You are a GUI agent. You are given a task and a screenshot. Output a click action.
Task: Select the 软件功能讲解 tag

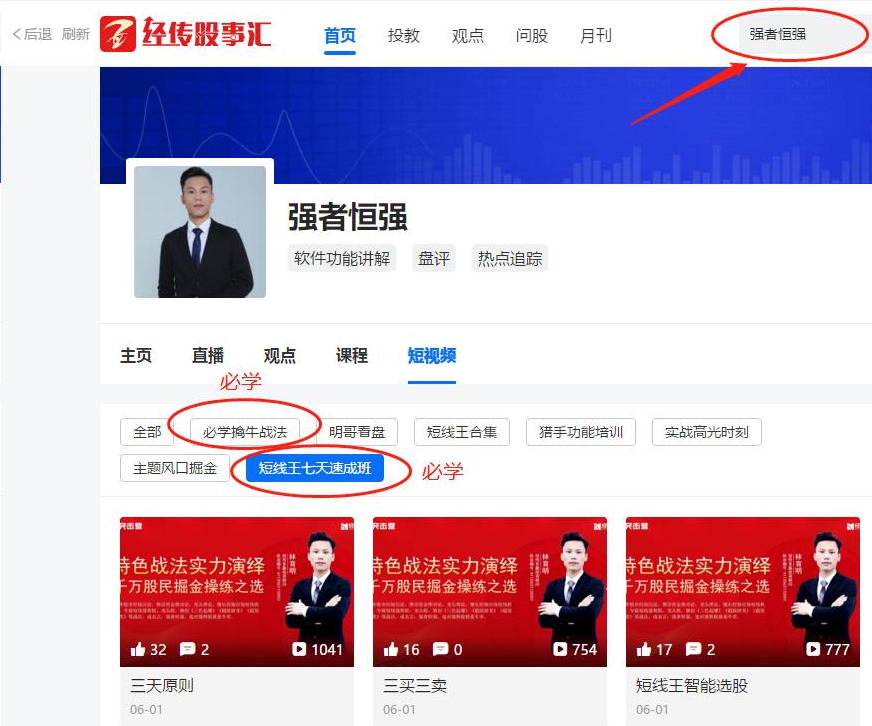(x=341, y=258)
